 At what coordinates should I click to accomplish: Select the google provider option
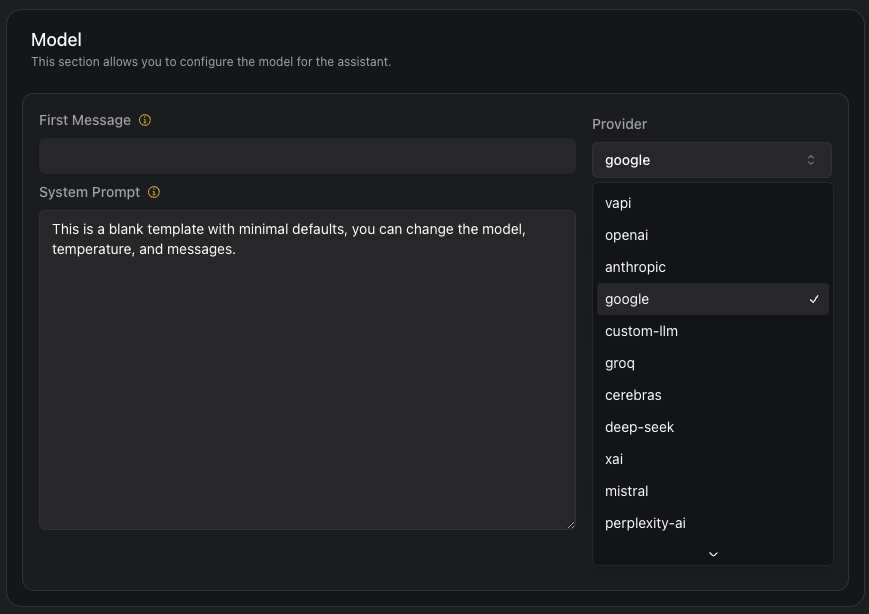(x=627, y=299)
